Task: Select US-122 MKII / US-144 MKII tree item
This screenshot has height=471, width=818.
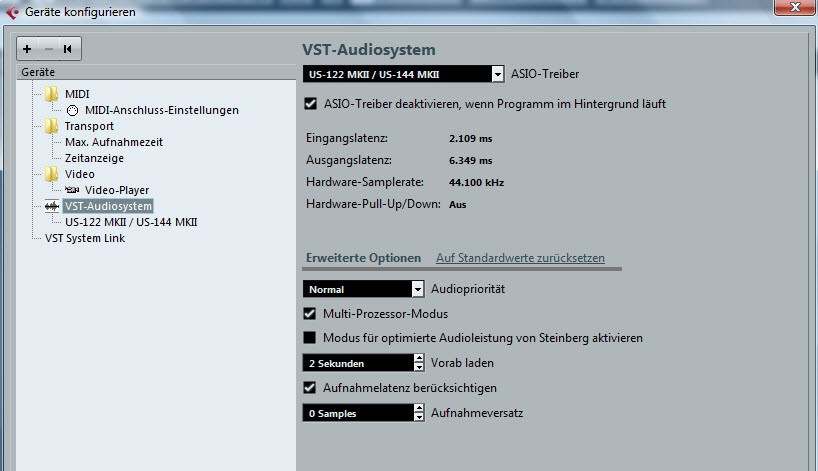Action: tap(131, 222)
